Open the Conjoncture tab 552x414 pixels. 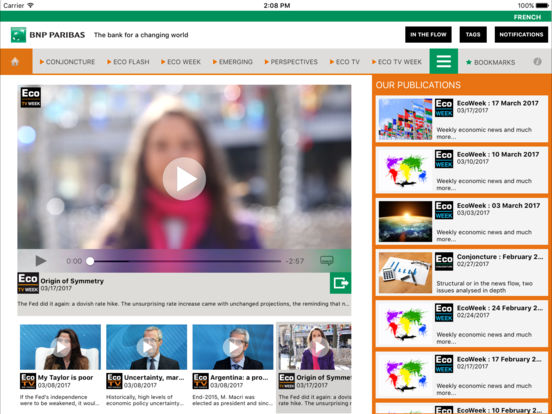pyautogui.click(x=67, y=62)
